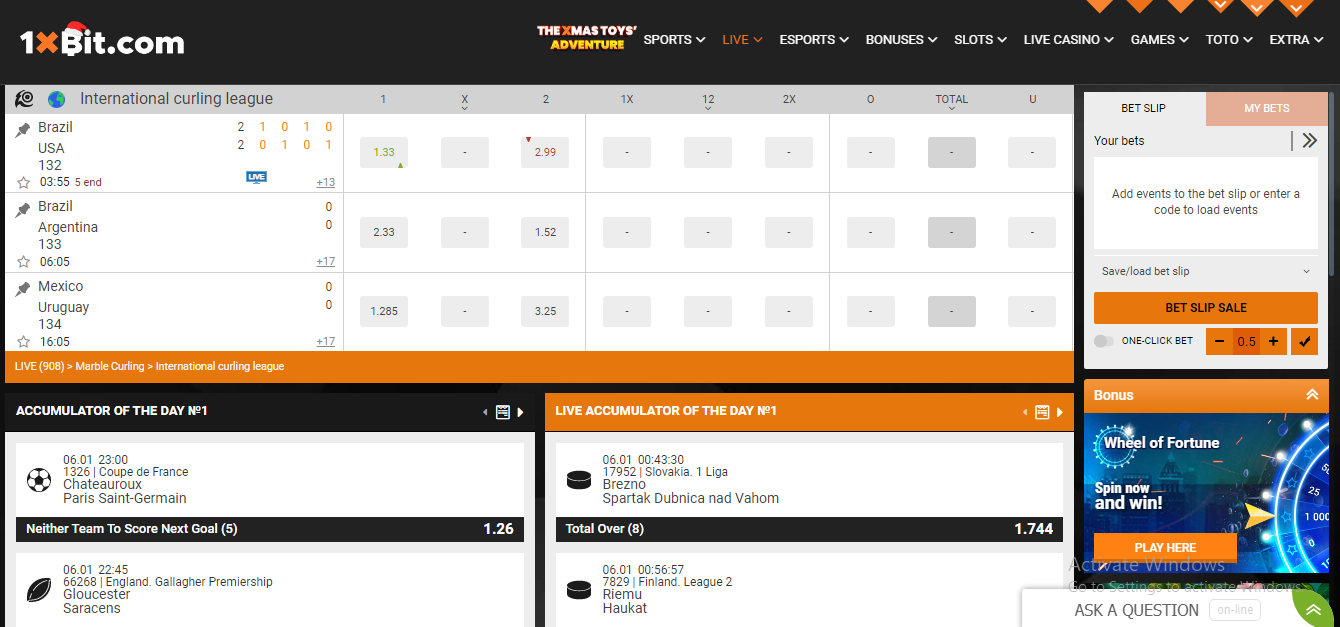1340x627 pixels.
Task: Click the BET SLIP SALE button
Action: click(x=1205, y=307)
